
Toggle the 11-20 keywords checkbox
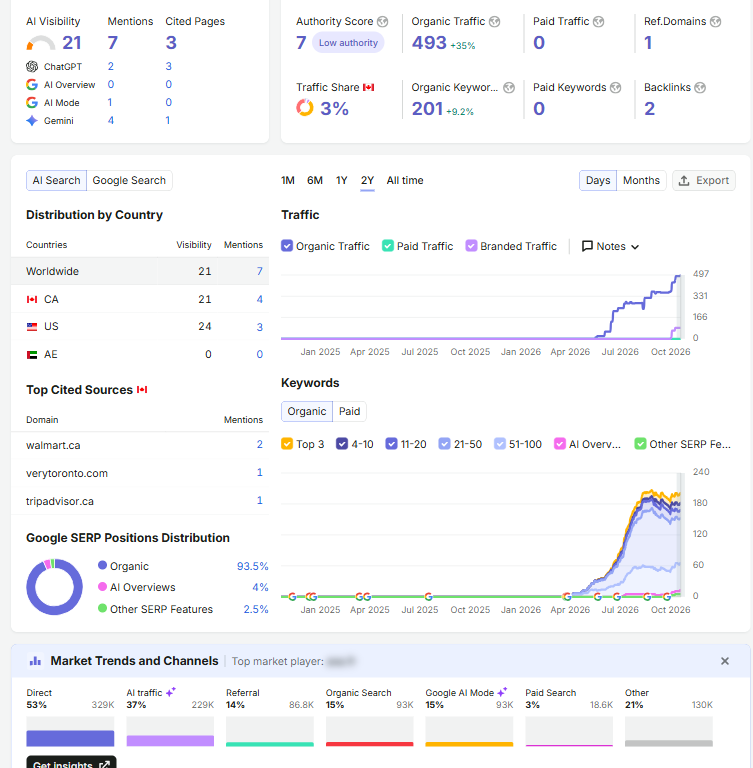(391, 444)
